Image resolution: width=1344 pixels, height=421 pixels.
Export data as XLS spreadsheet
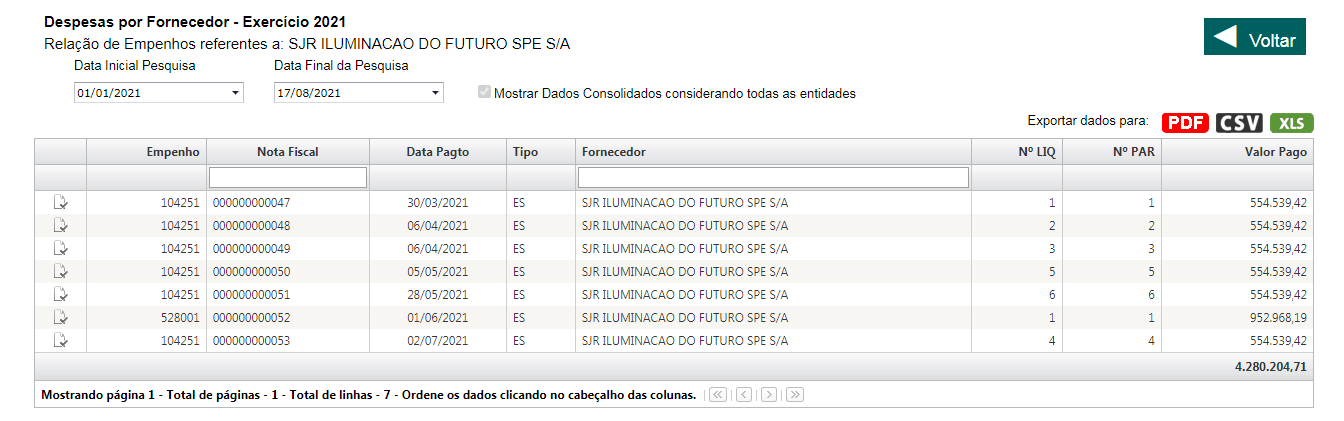click(x=1291, y=123)
